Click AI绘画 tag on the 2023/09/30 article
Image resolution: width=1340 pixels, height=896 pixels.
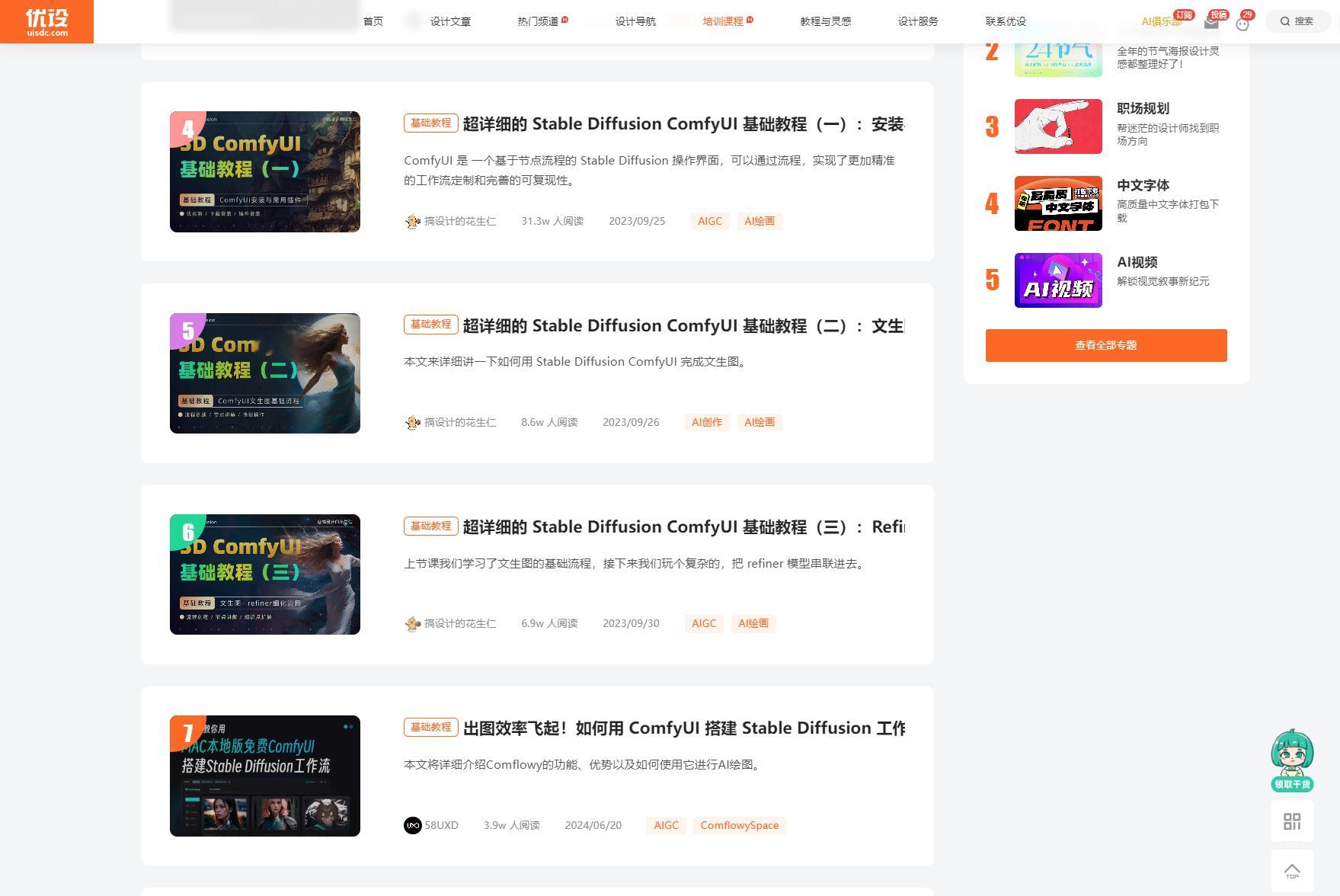tap(753, 623)
